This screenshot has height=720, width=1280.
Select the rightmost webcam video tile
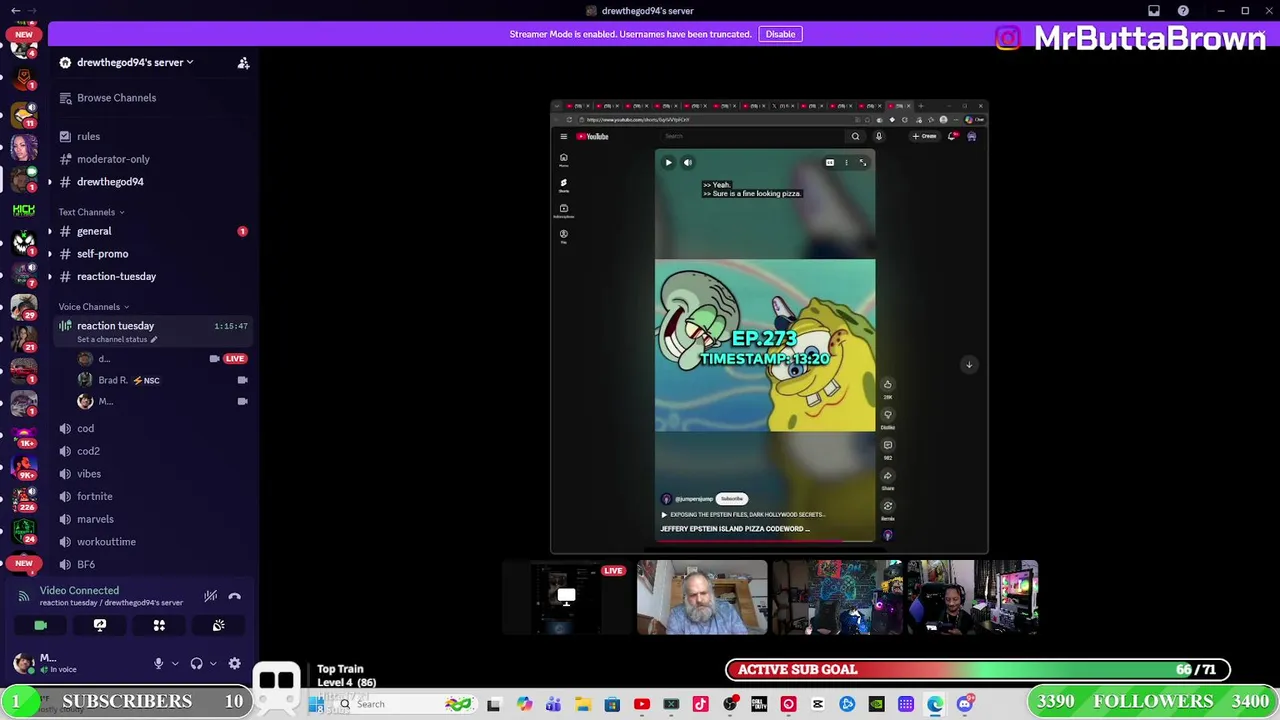click(972, 598)
